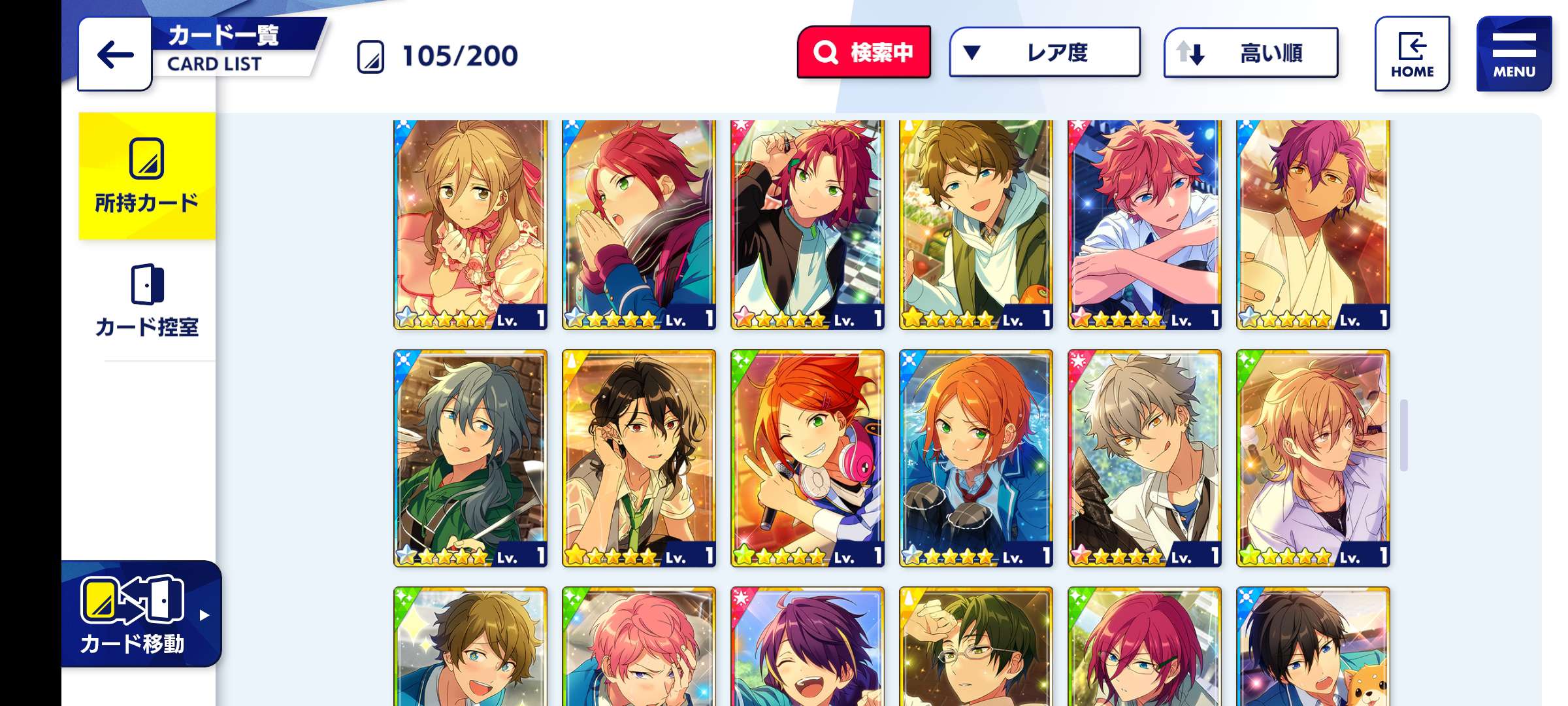The height and width of the screenshot is (706, 1568).
Task: Select the orange-haired card with pink headphones
Action: [808, 458]
